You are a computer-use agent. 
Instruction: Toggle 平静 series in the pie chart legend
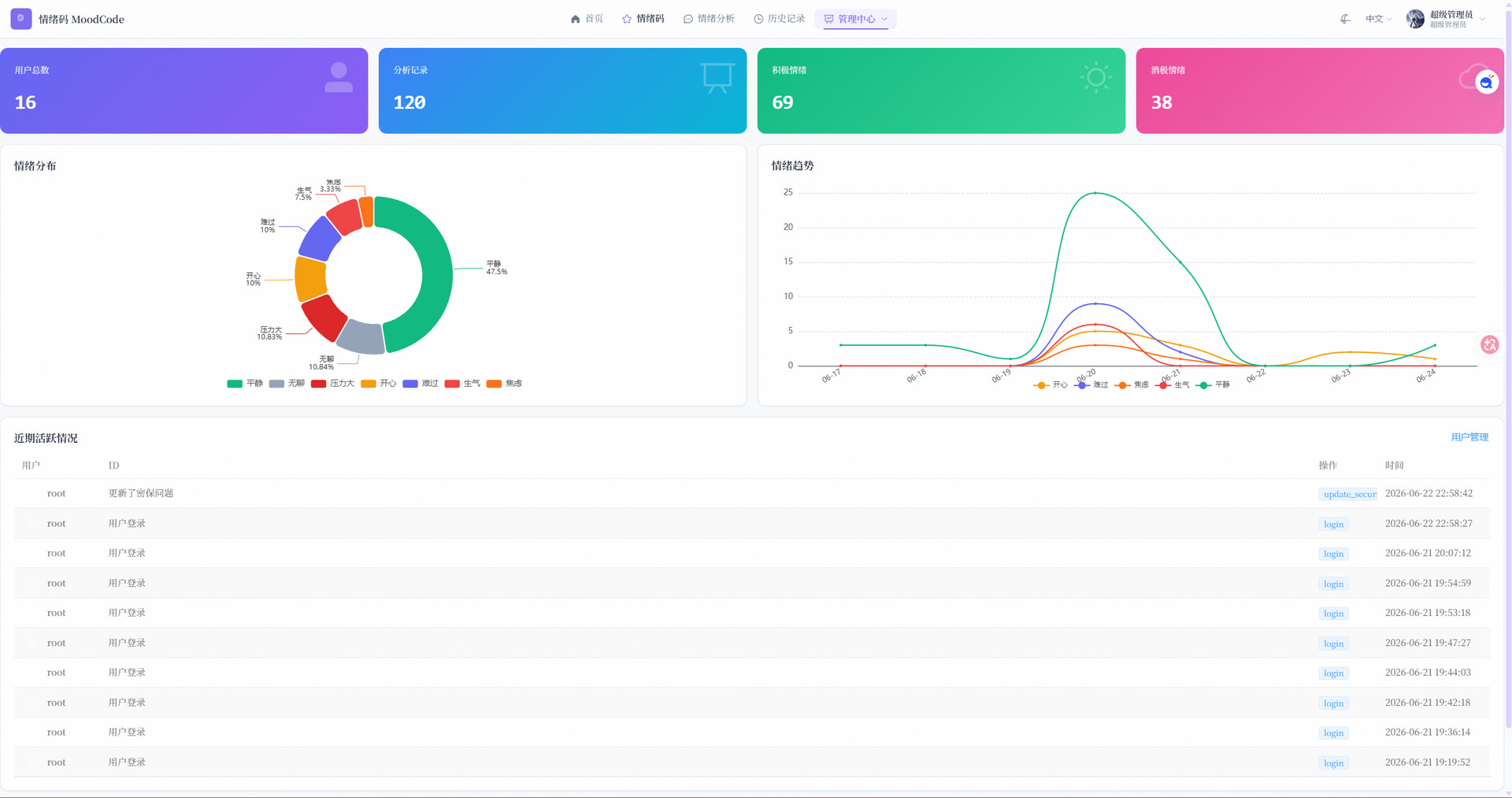point(245,384)
